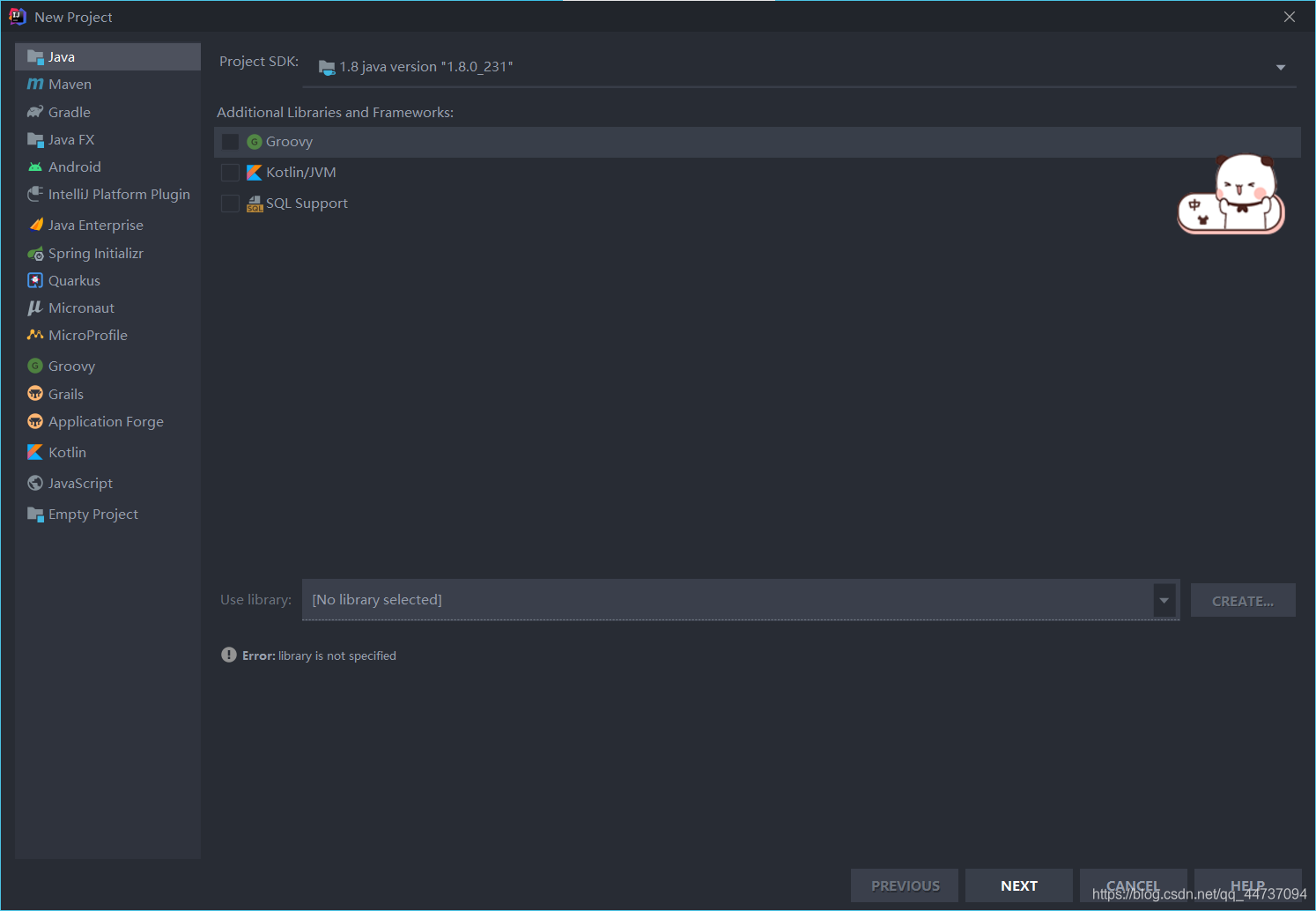Screen dimensions: 1316x911
Task: Click the Empty Project folder icon
Action: pyautogui.click(x=35, y=514)
